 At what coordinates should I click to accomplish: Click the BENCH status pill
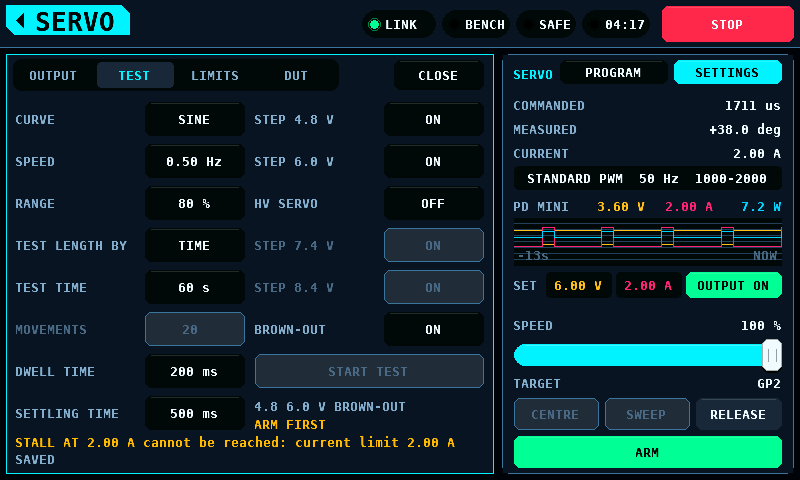(476, 24)
